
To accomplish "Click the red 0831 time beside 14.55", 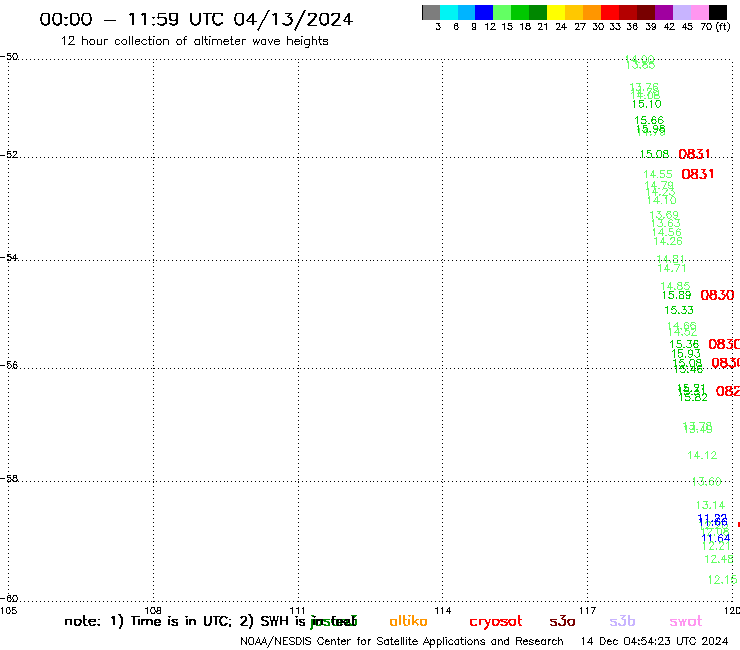I will point(698,174).
